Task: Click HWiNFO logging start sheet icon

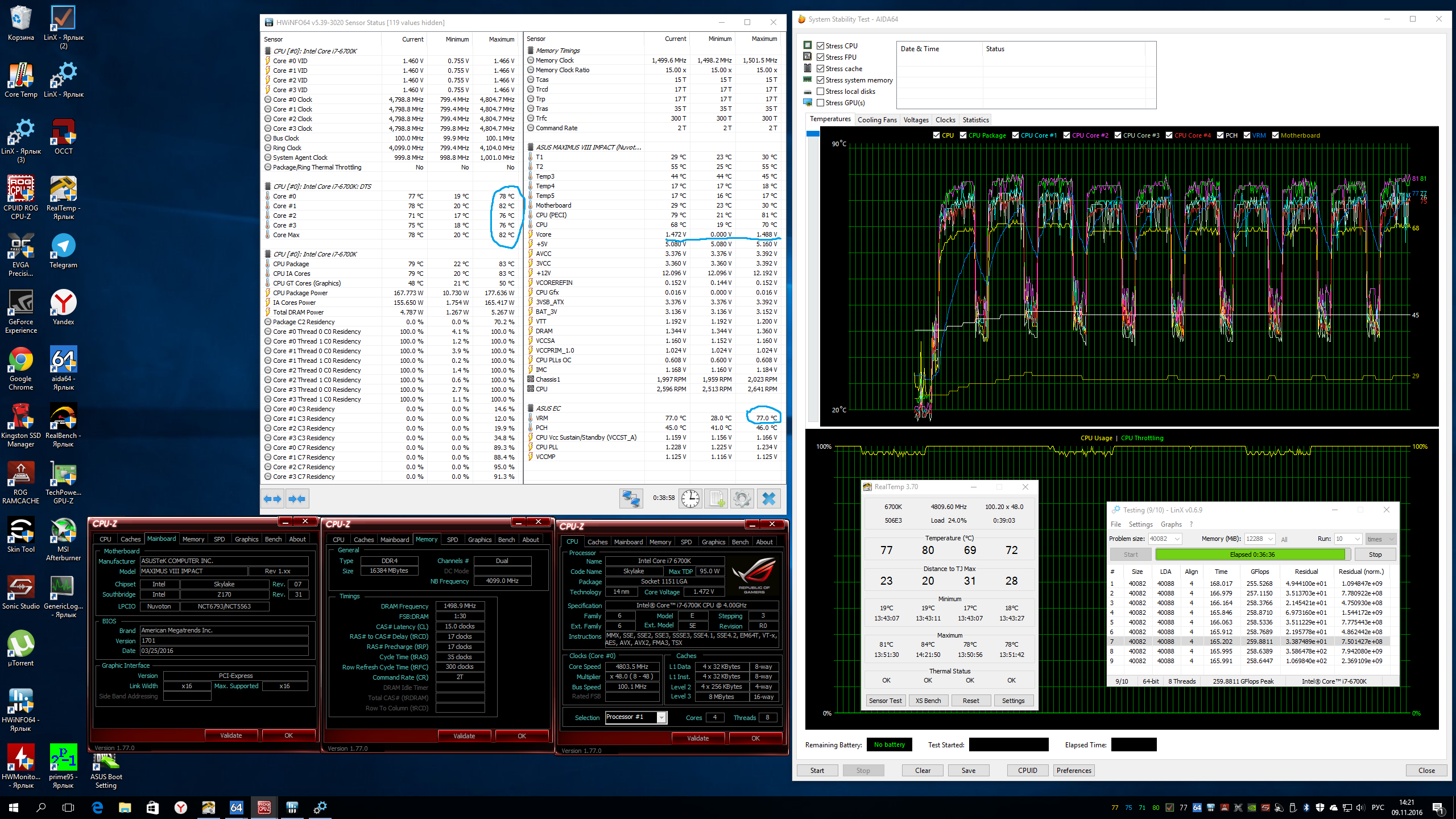Action: coord(716,499)
